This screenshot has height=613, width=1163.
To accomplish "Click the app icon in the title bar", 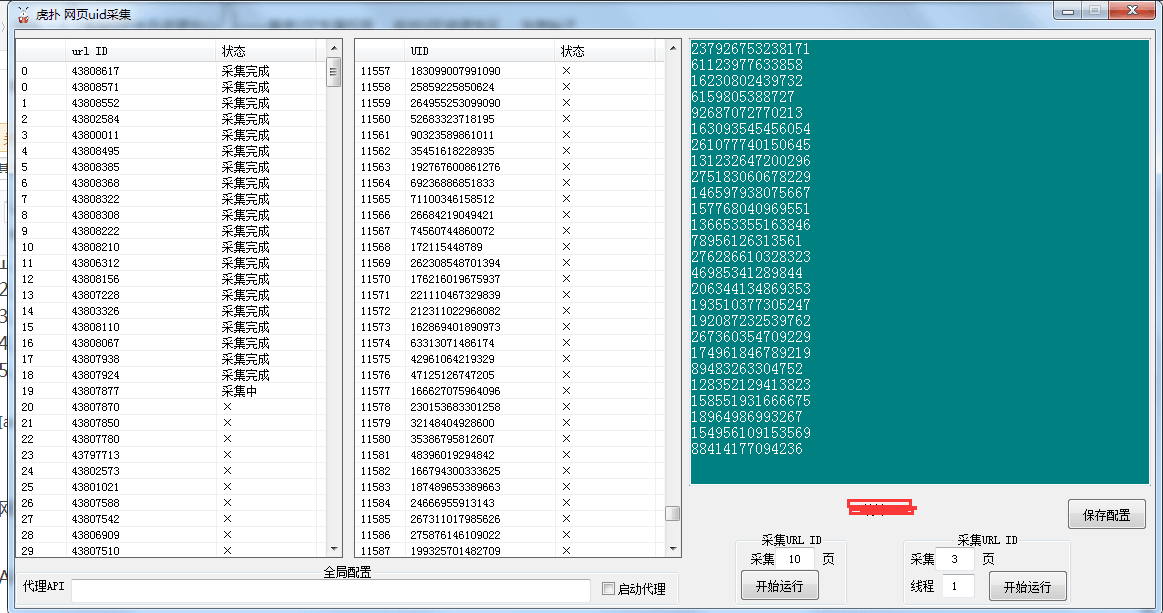I will tap(24, 14).
